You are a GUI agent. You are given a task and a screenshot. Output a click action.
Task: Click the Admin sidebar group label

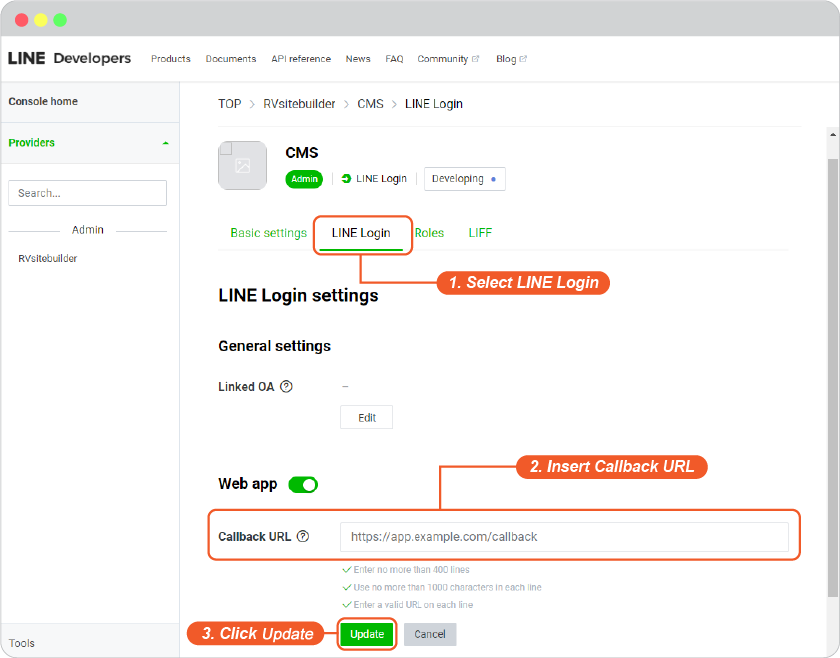coord(88,230)
